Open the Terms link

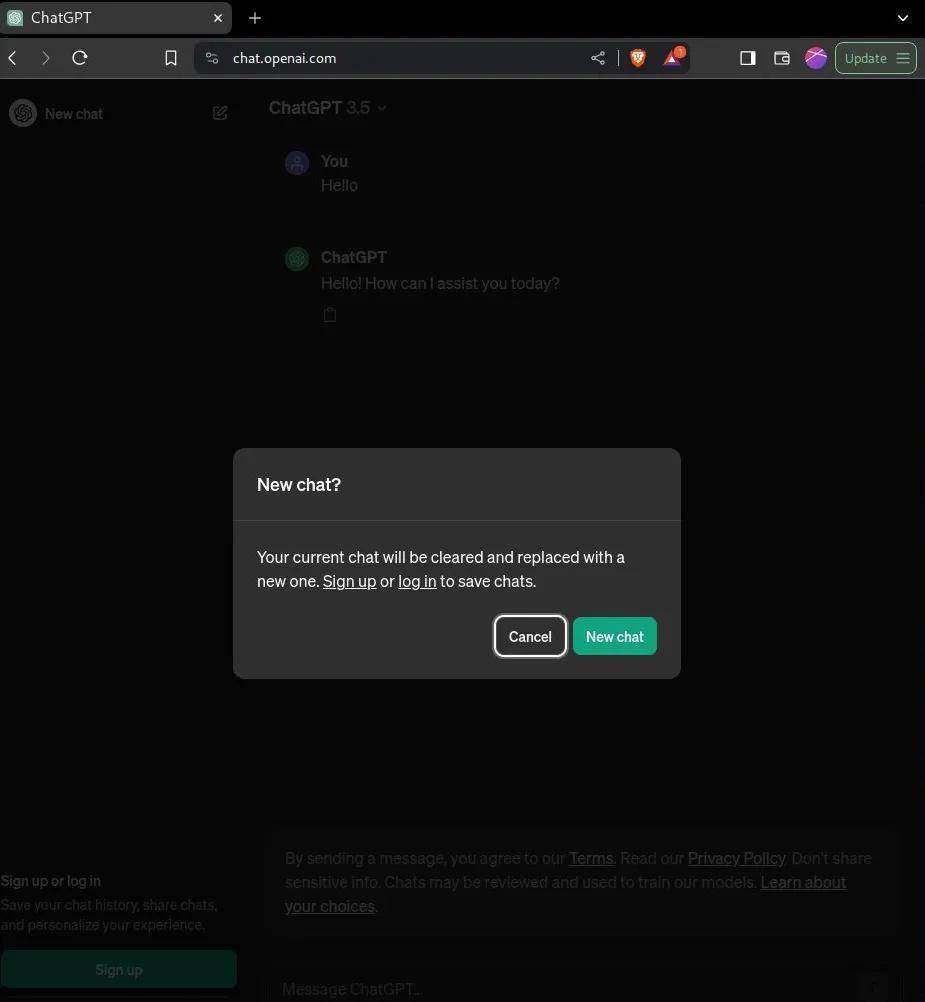[x=591, y=858]
